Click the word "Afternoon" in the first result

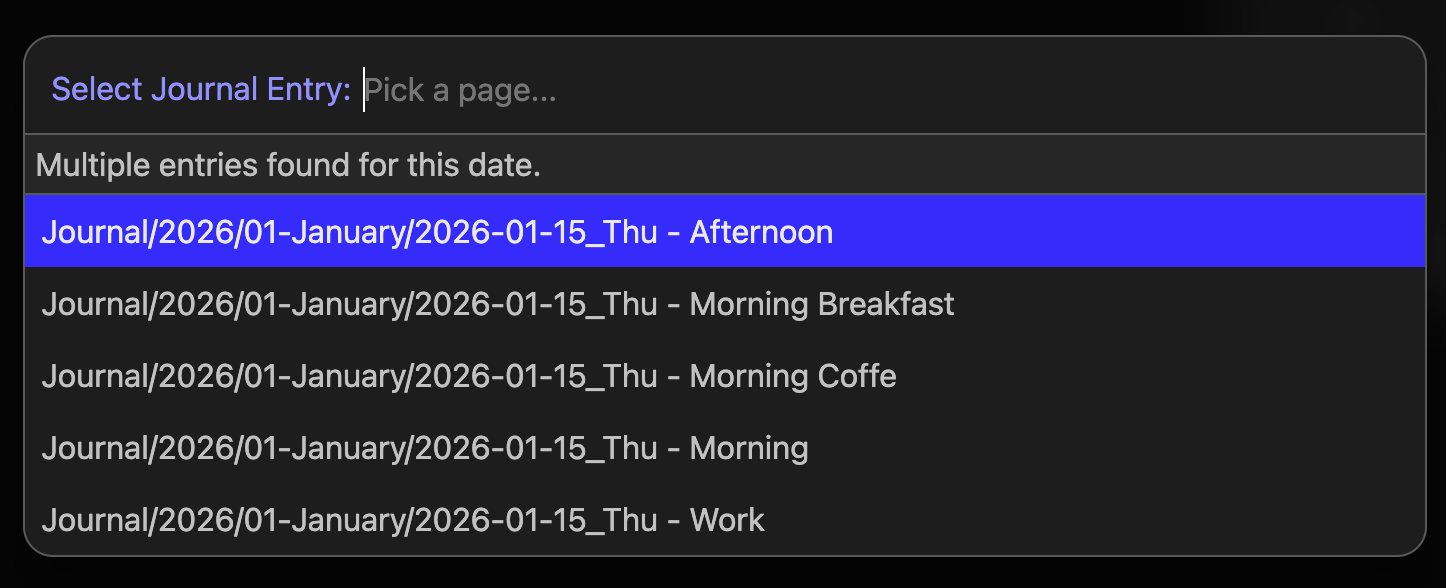pyautogui.click(x=761, y=232)
